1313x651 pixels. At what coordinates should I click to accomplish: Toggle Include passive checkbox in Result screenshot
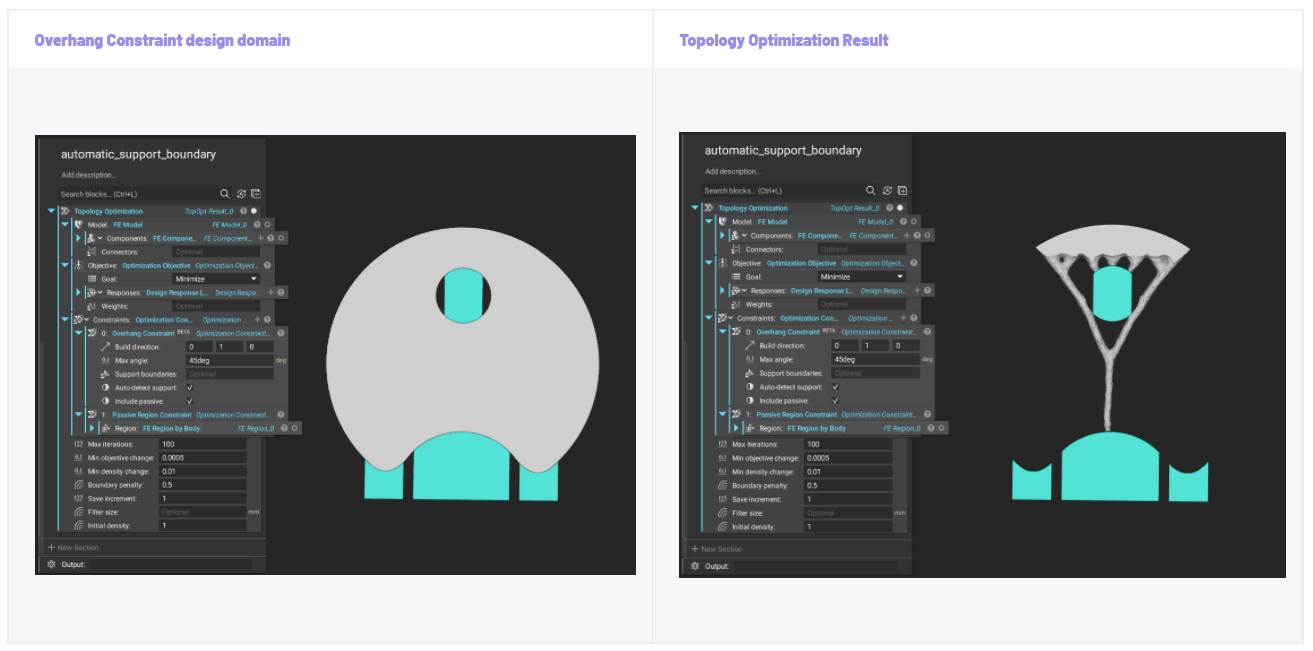[834, 400]
